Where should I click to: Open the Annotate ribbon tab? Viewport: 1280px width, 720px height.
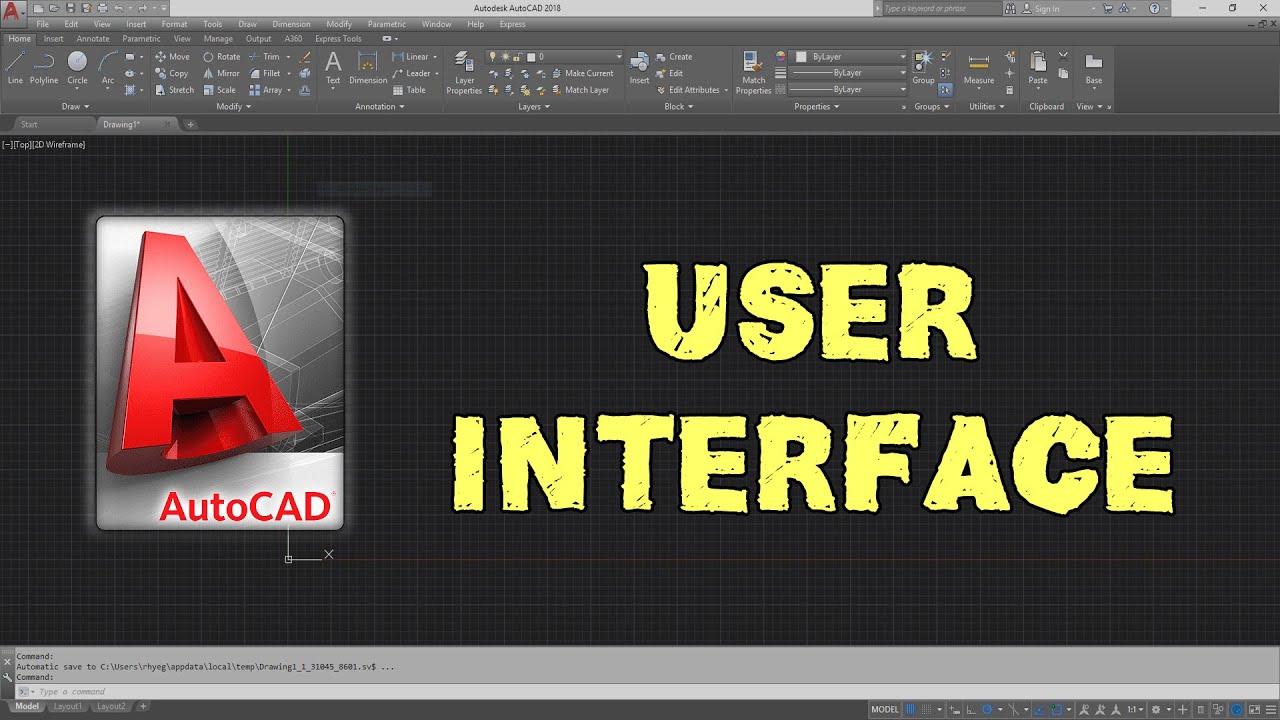tap(93, 39)
